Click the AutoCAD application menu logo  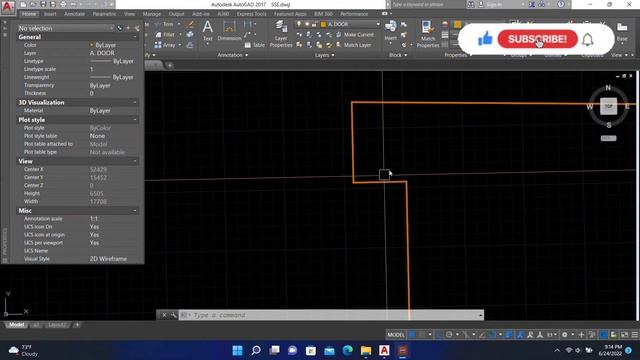coord(8,7)
